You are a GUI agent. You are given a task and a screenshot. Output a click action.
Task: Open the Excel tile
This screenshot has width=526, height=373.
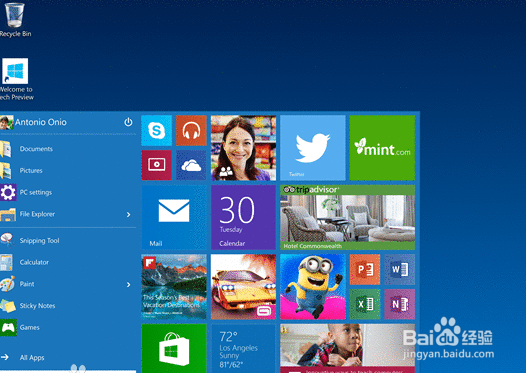365,304
